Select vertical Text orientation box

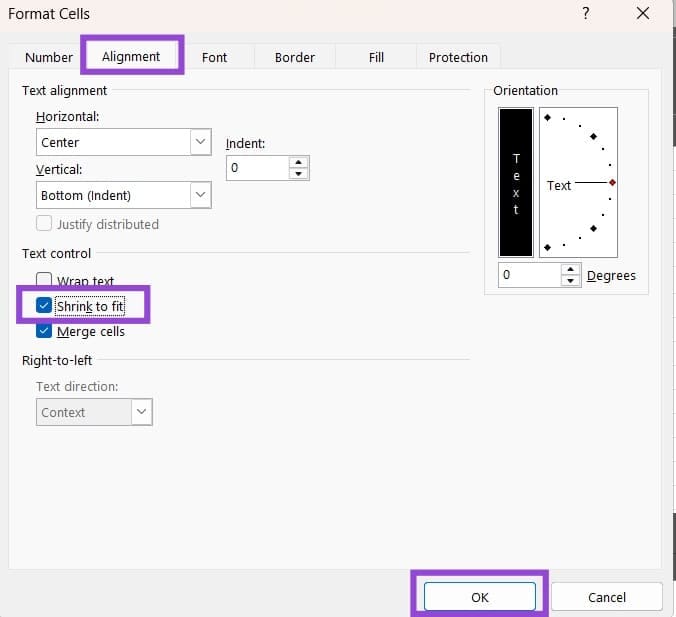click(516, 182)
